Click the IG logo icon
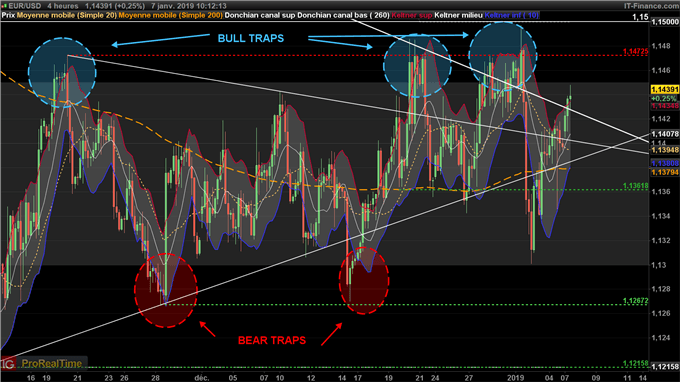 coord(8,363)
